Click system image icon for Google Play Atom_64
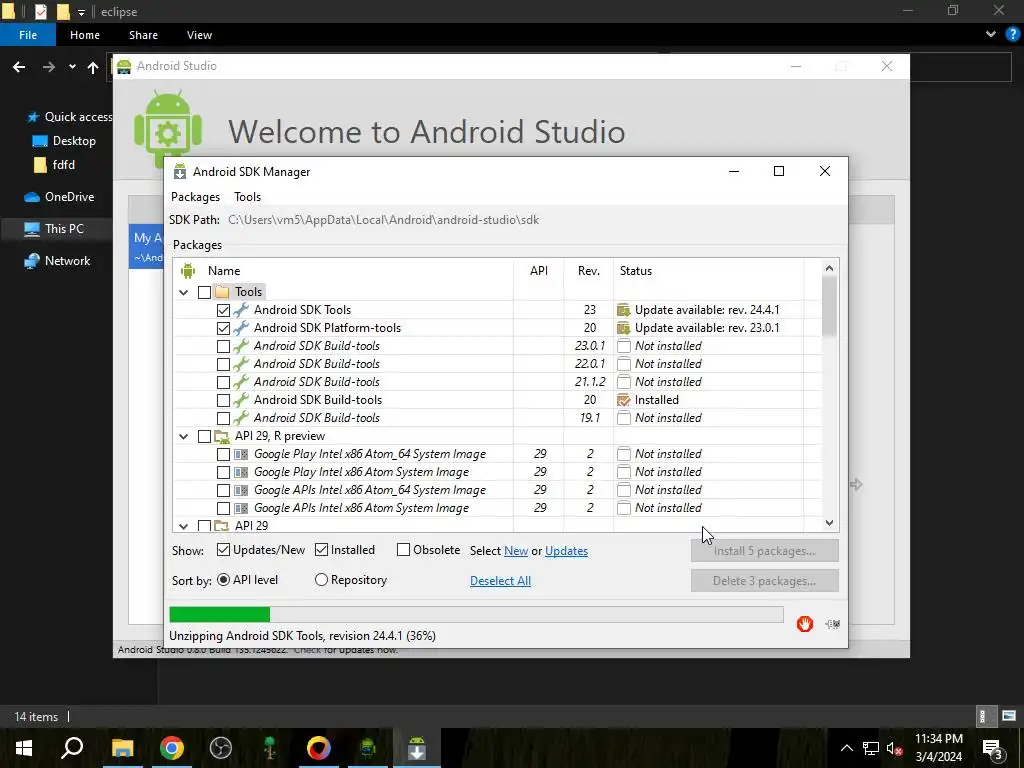Screen dimensions: 1024x768 [x=241, y=454]
